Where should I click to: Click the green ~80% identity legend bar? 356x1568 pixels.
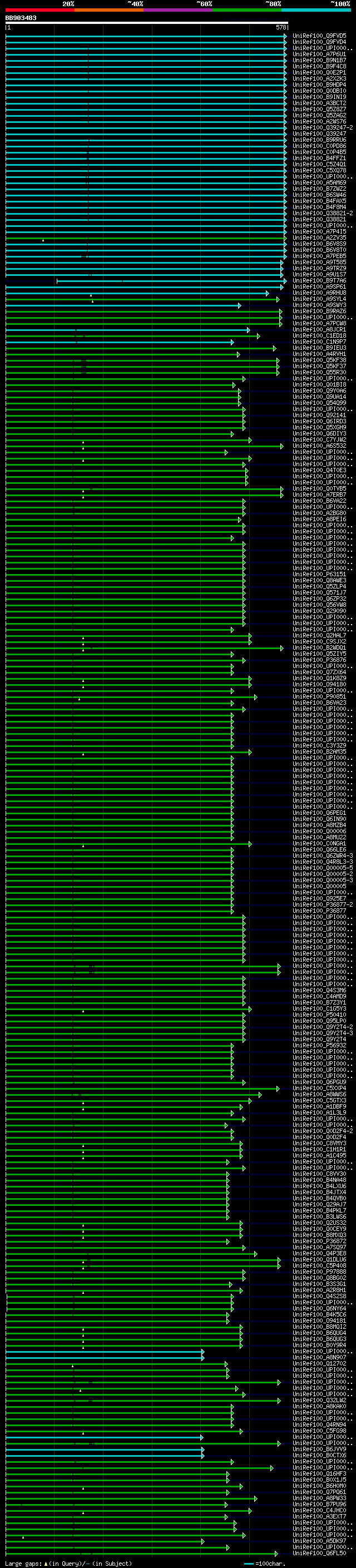(247, 10)
